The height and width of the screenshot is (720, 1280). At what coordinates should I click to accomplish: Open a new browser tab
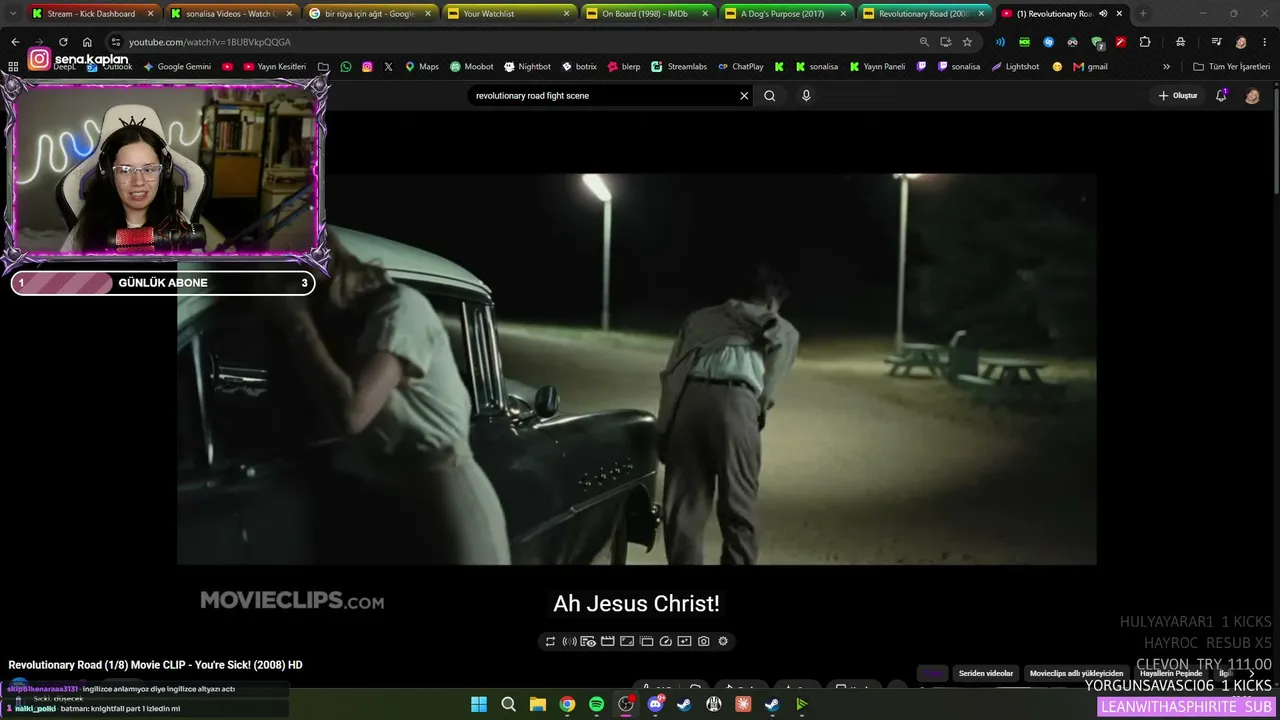[1143, 14]
